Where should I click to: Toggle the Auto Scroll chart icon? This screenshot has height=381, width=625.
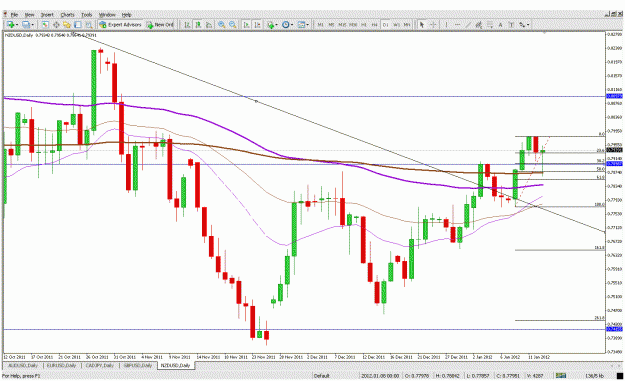pos(246,25)
